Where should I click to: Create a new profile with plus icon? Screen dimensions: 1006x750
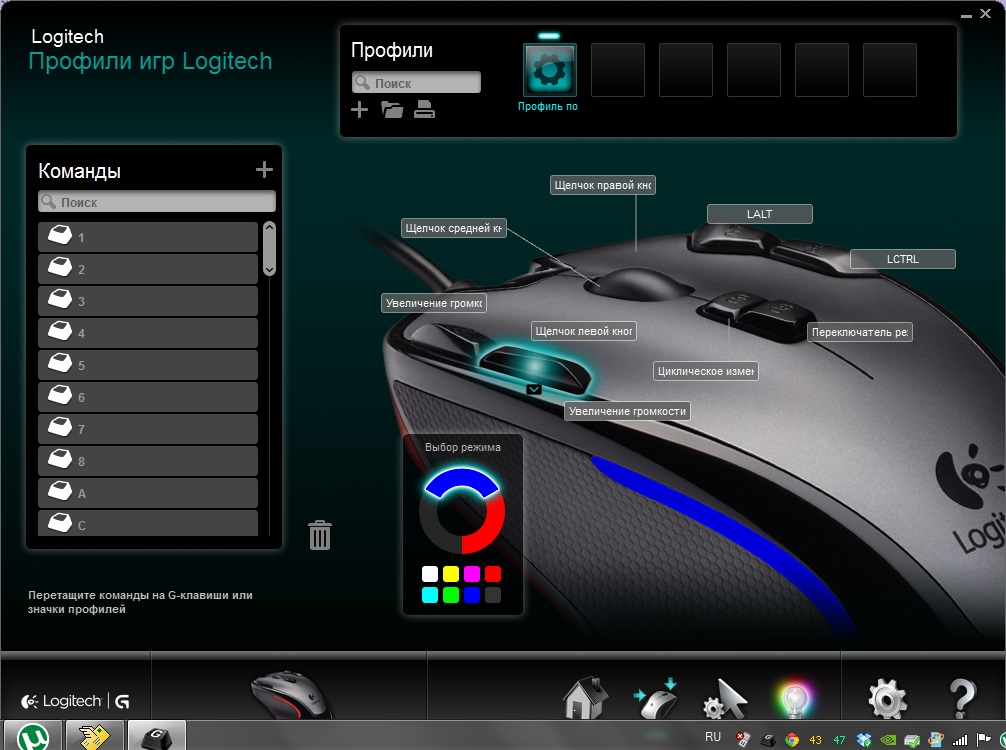pos(360,110)
